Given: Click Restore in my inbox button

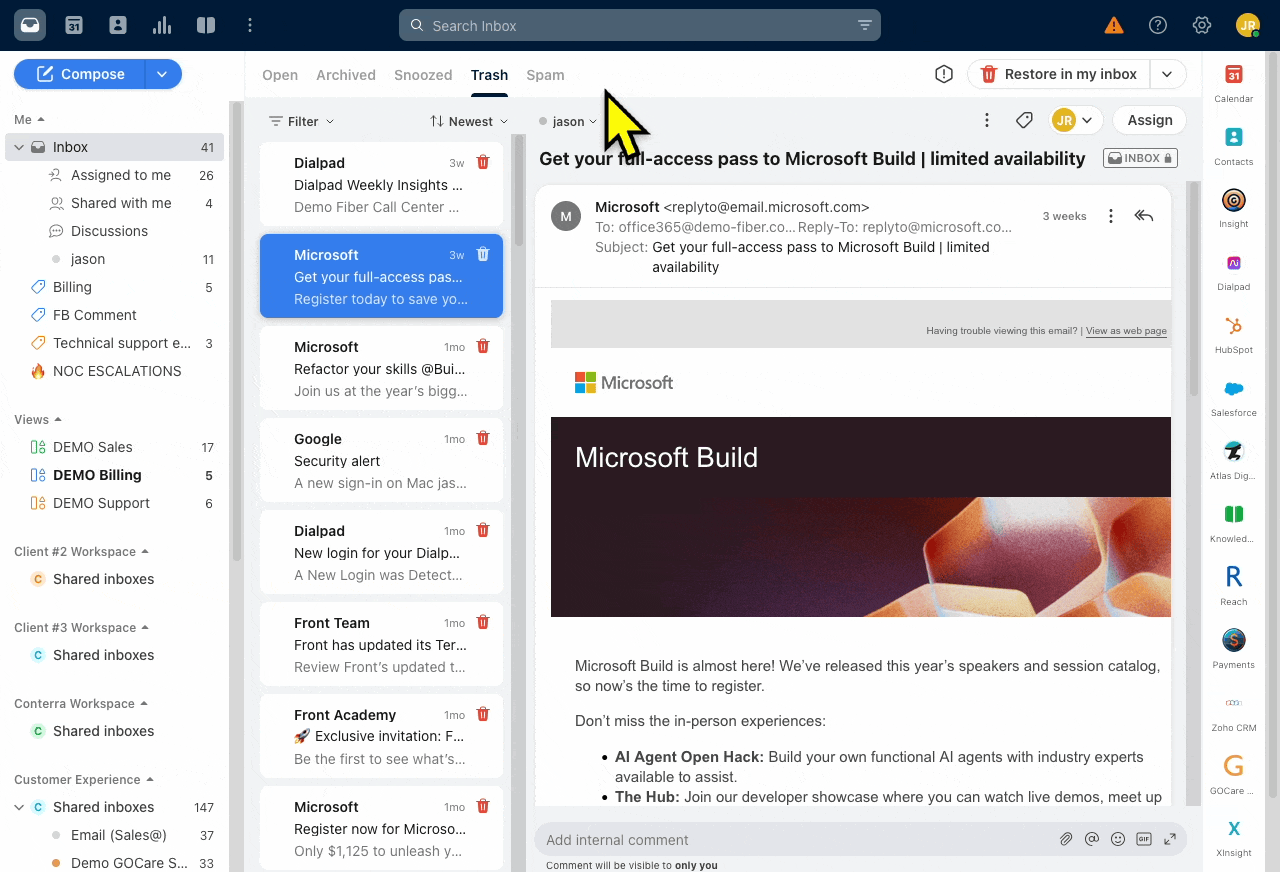Looking at the screenshot, I should [1059, 74].
